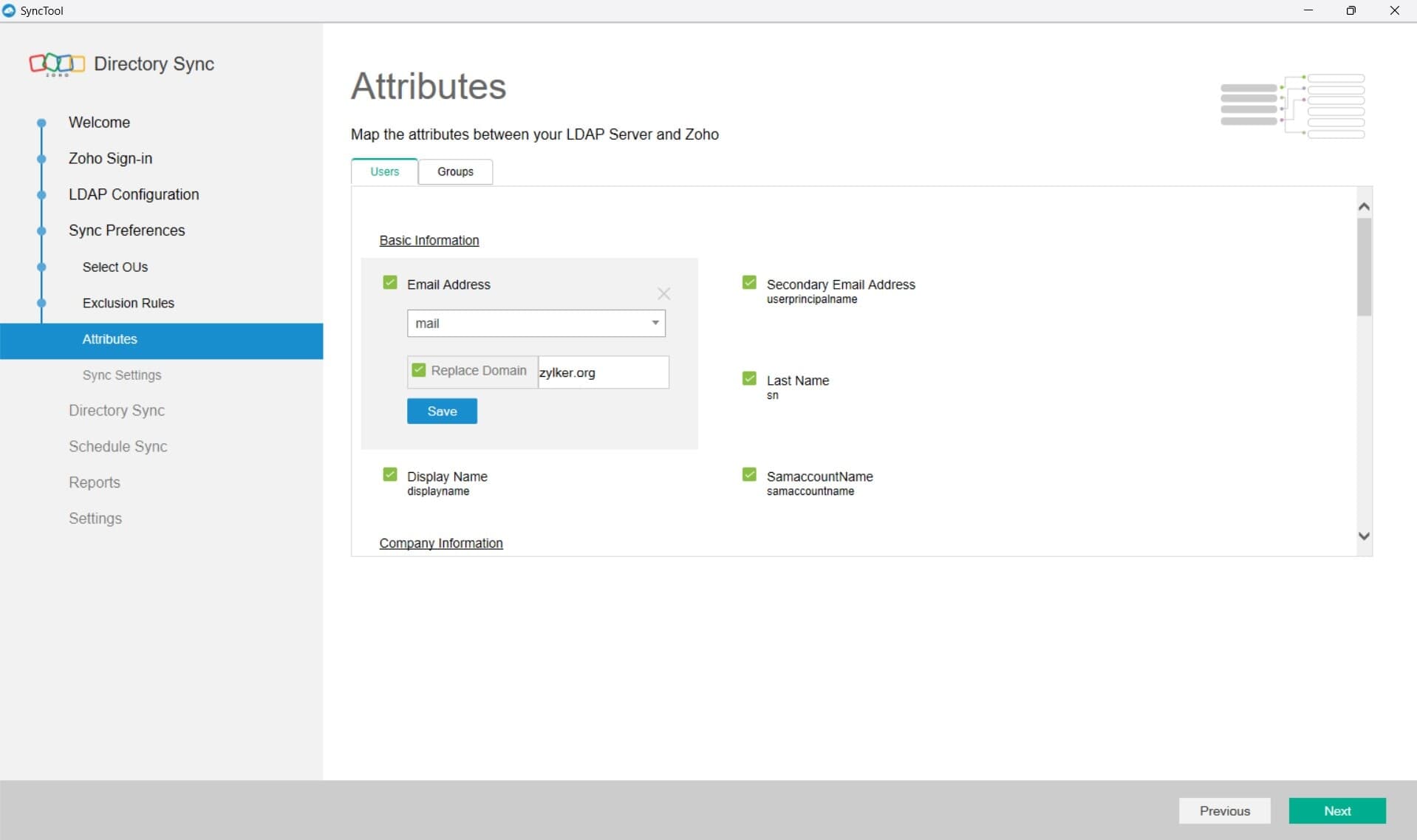The width and height of the screenshot is (1417, 840).
Task: Open Zoho Sign-in step
Action: (110, 158)
